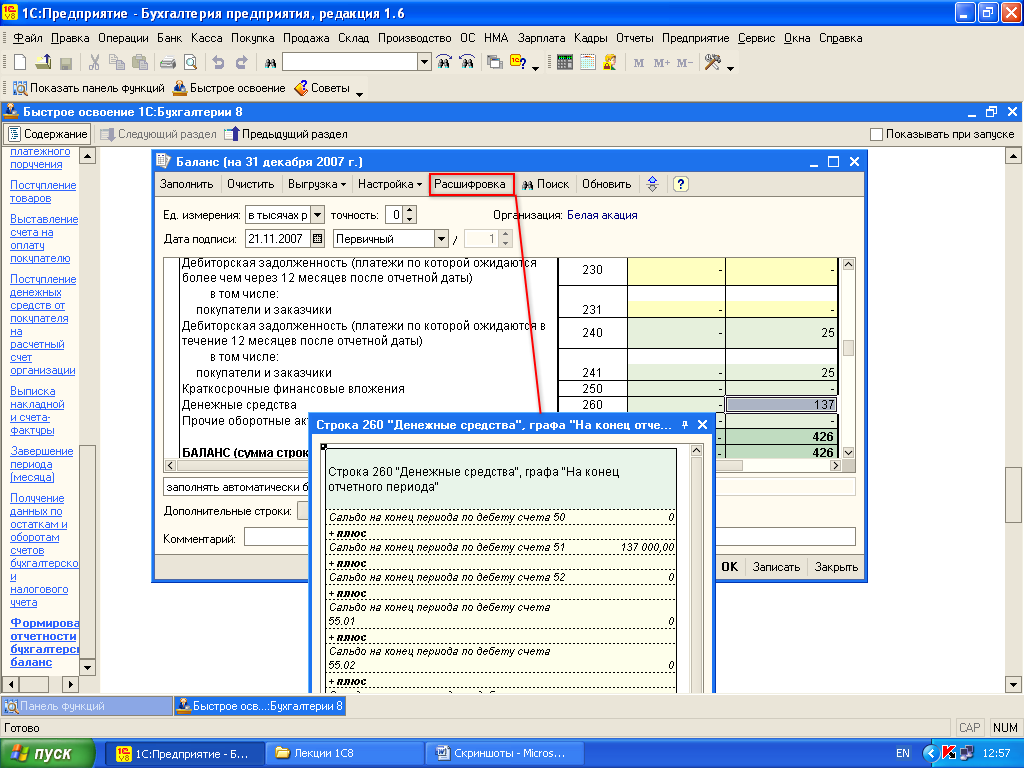Open the calendar picker next to Дата подписи
The height and width of the screenshot is (768, 1024).
point(317,238)
